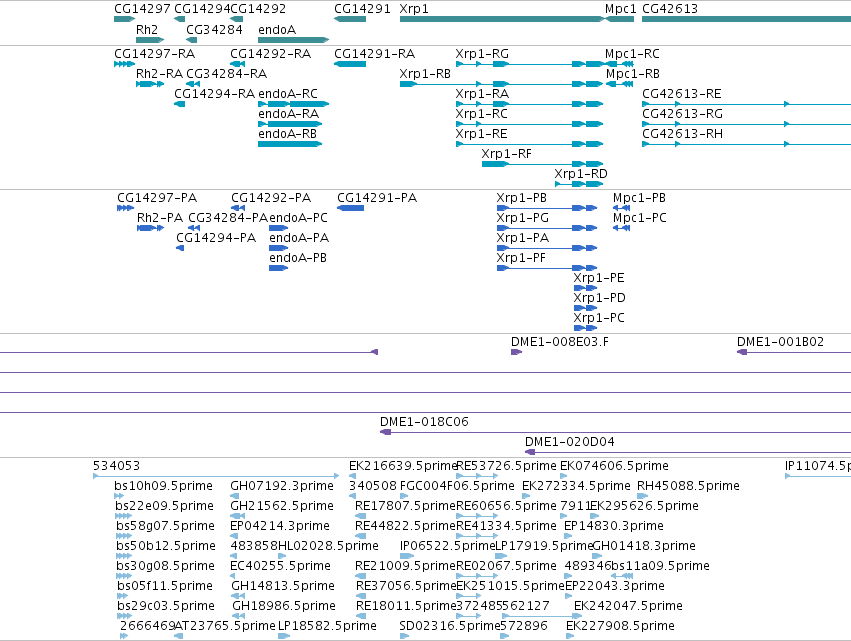Select EST GH07192.3prime label
Viewport: 851px width, 641px height.
pyautogui.click(x=282, y=486)
